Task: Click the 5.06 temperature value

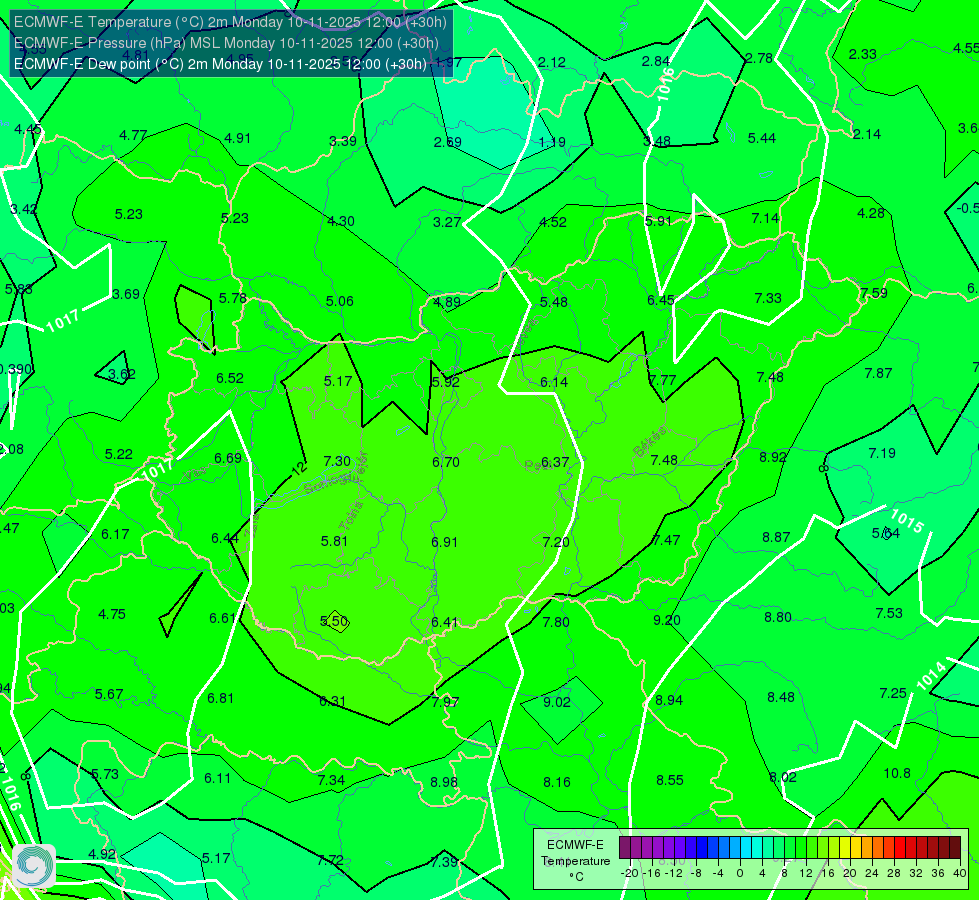Action: point(340,302)
